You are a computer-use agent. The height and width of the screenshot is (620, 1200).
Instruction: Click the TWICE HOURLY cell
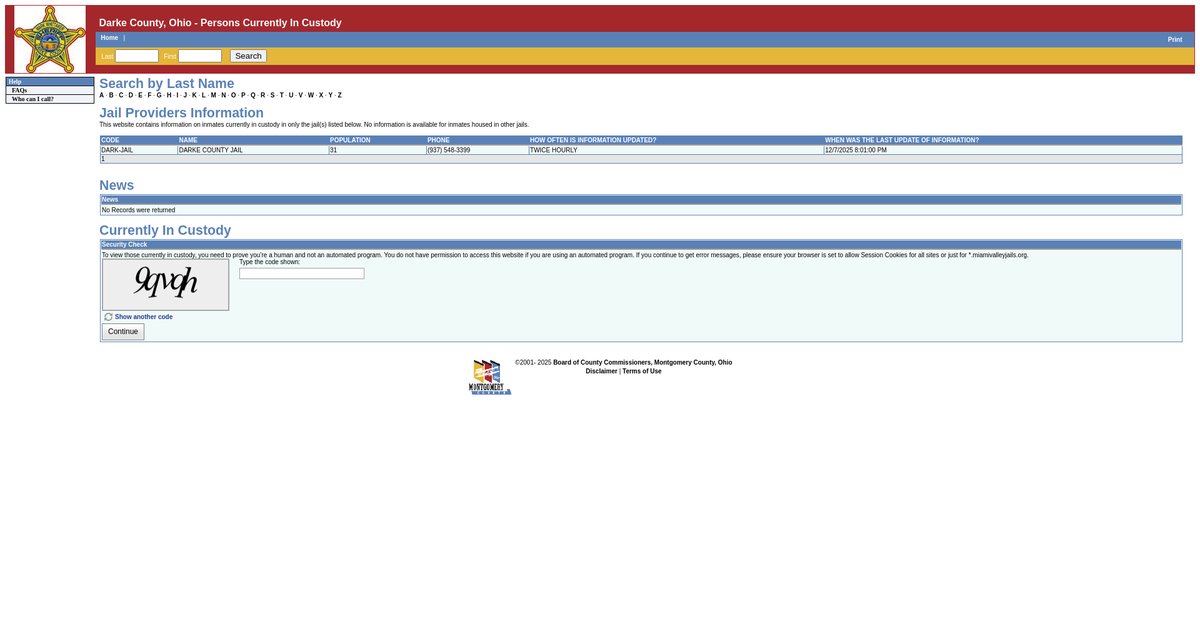(676, 150)
